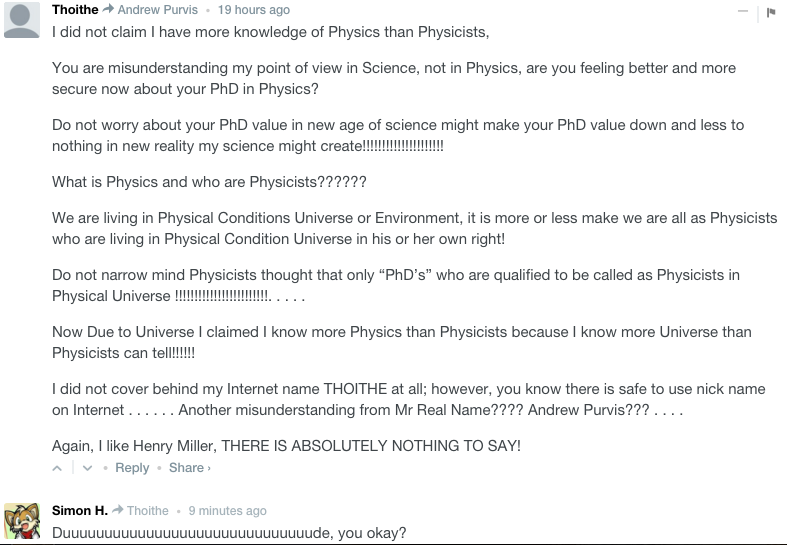The height and width of the screenshot is (545, 787).
Task: Open Thoithe's user profile from the bold name
Action: [x=75, y=10]
